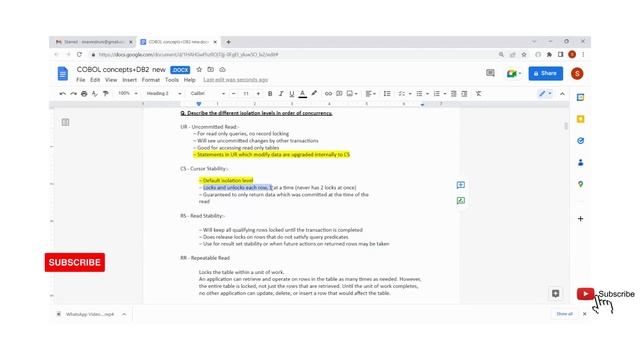The width and height of the screenshot is (640, 360).
Task: Open the Heading 2 style dropdown
Action: (x=163, y=93)
